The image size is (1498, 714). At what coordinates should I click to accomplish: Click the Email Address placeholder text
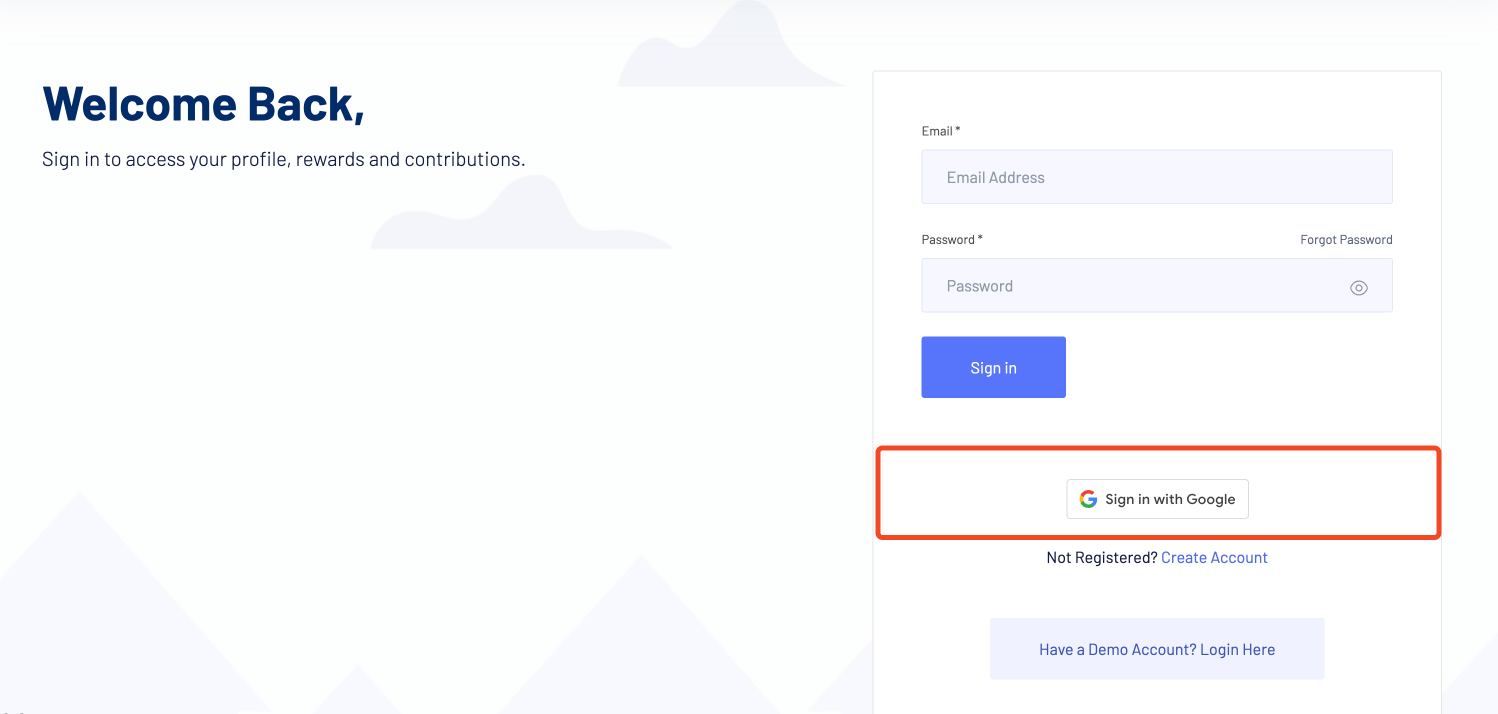pos(996,177)
